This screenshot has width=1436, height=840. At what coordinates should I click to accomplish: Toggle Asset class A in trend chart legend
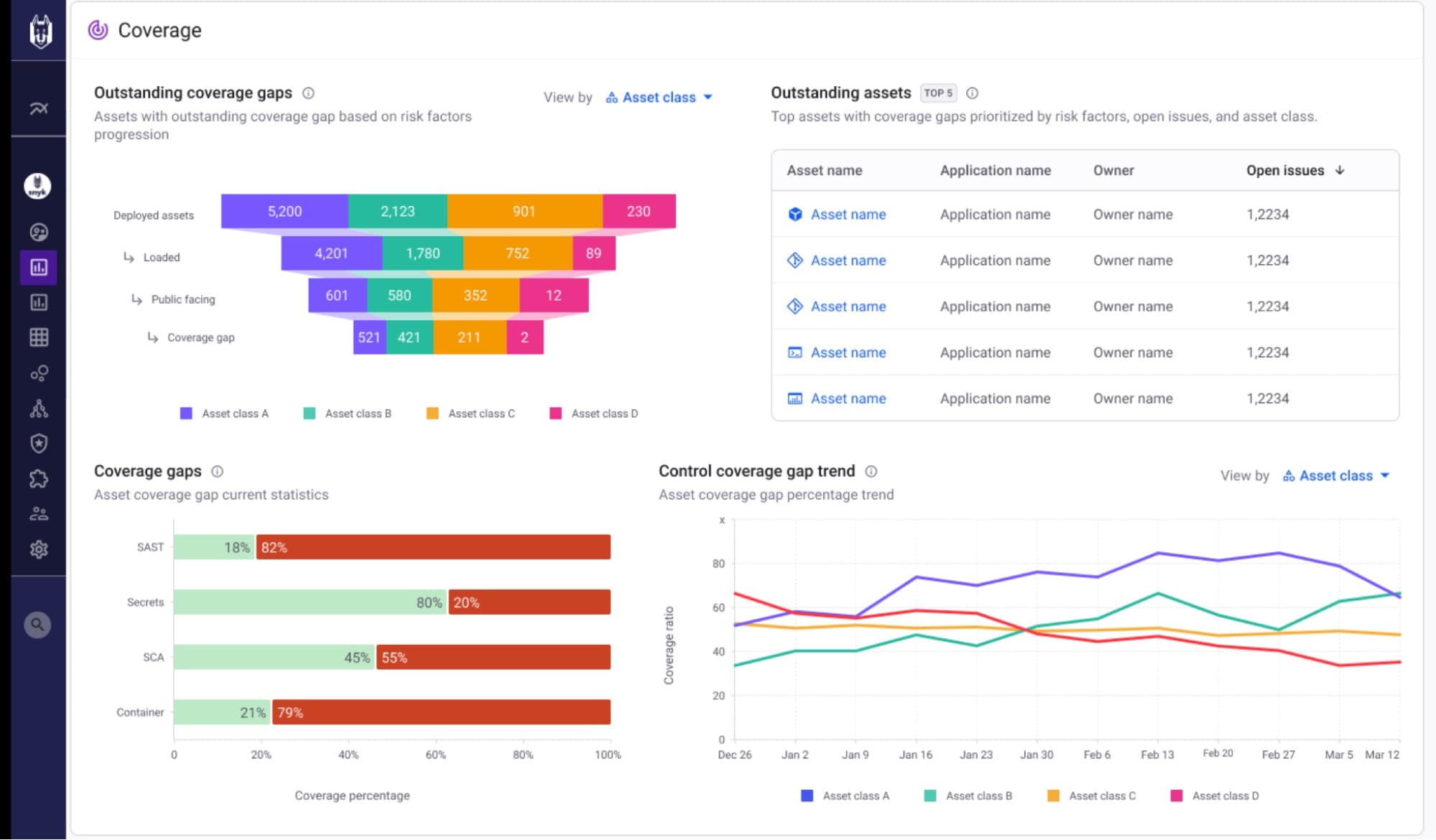(845, 795)
